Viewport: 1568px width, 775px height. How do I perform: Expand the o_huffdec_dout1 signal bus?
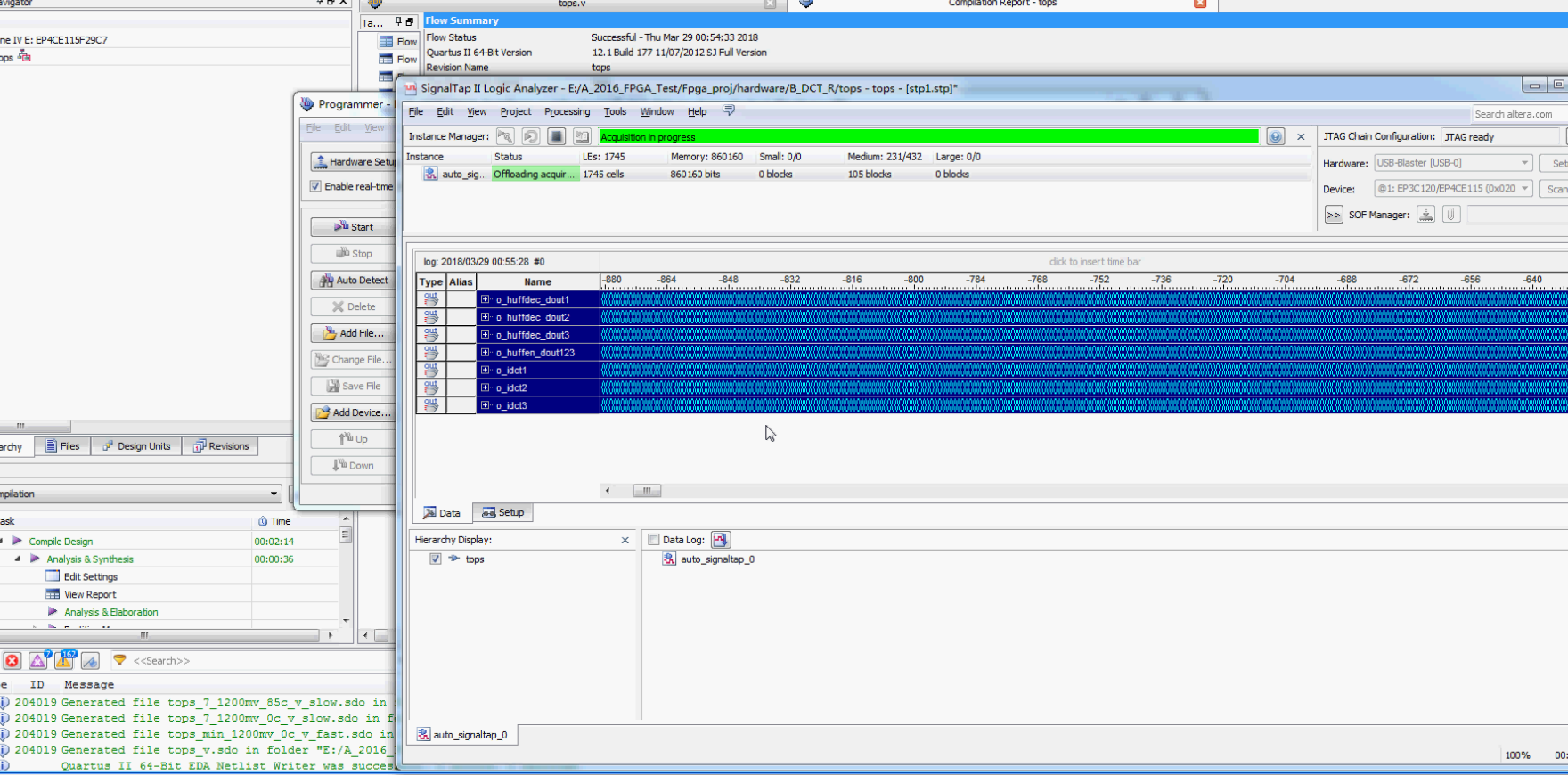coord(485,299)
